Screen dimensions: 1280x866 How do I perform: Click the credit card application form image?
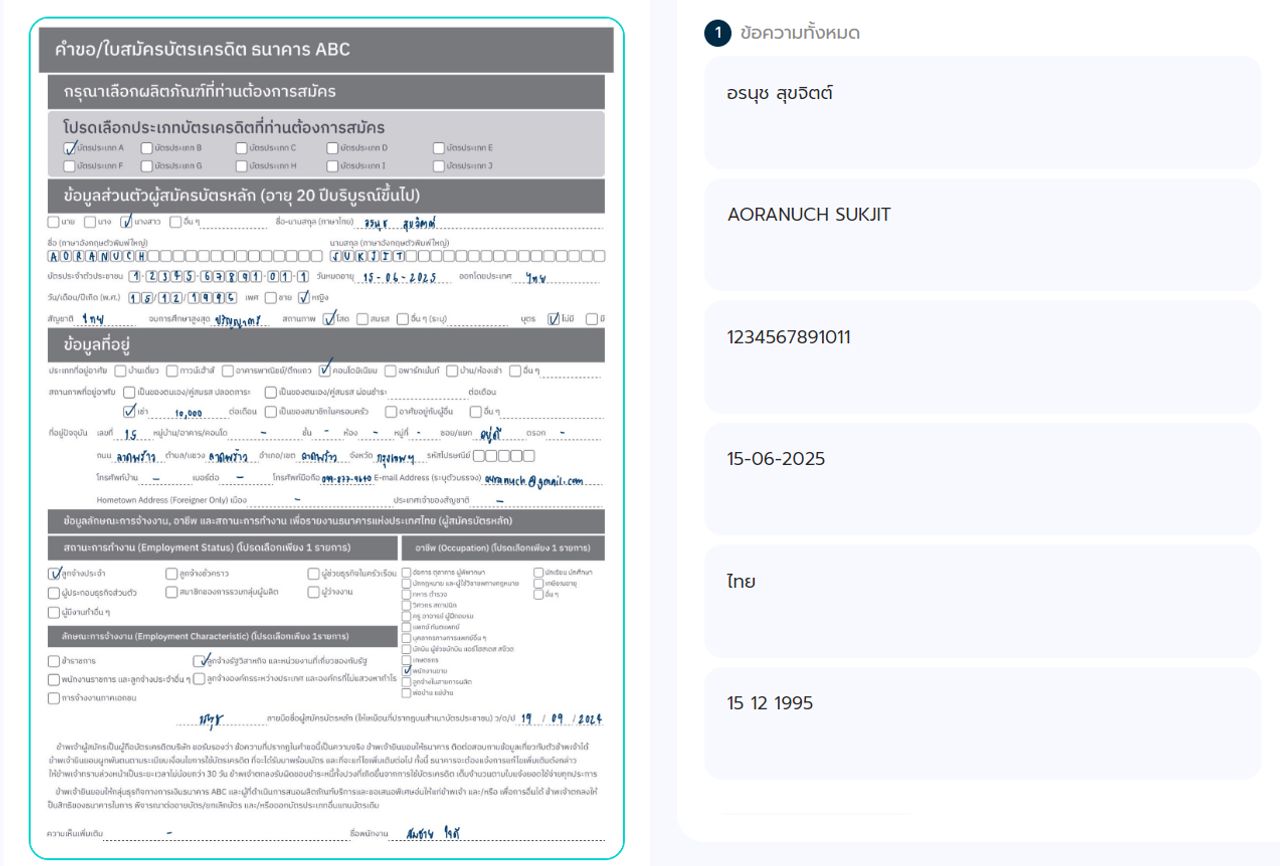(x=326, y=439)
